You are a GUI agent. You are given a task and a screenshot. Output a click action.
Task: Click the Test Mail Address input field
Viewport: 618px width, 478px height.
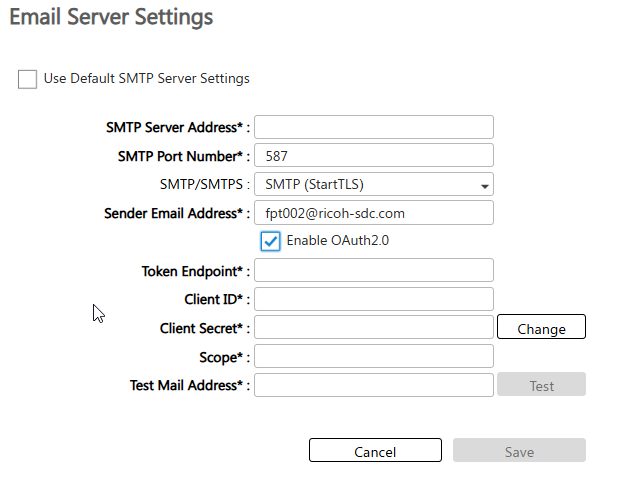pyautogui.click(x=374, y=385)
